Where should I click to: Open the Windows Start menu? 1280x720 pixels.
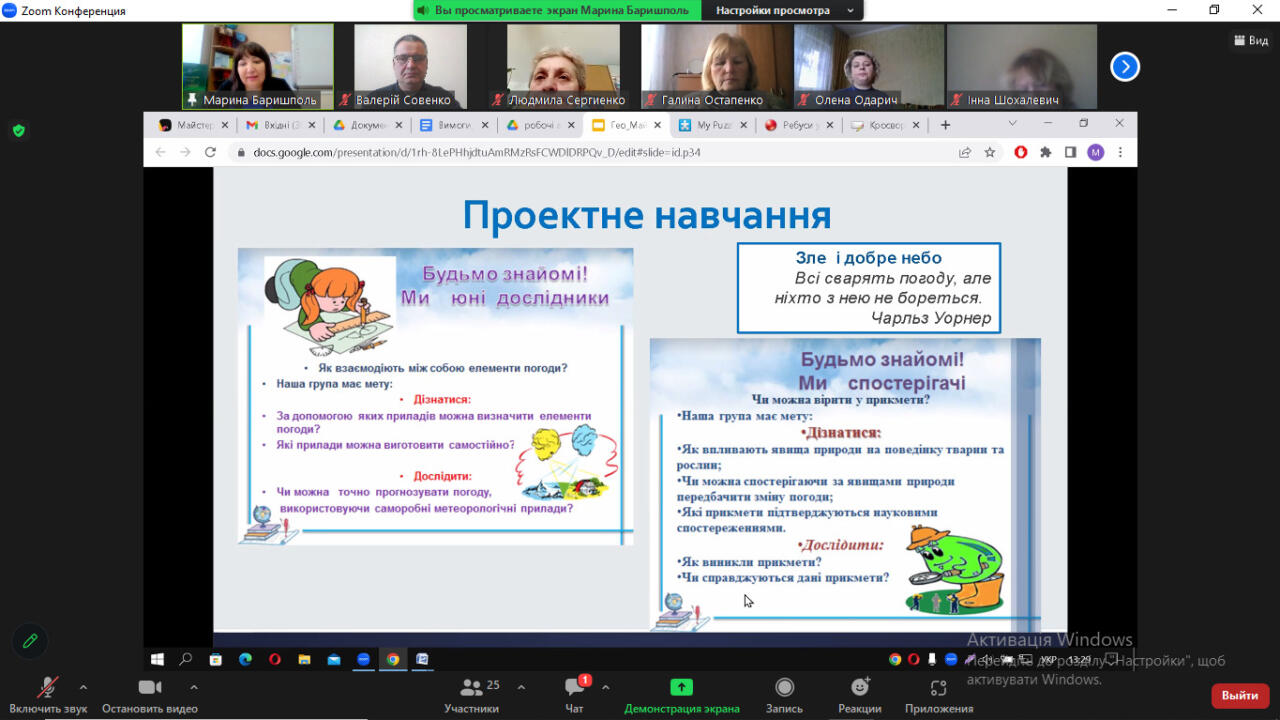157,659
